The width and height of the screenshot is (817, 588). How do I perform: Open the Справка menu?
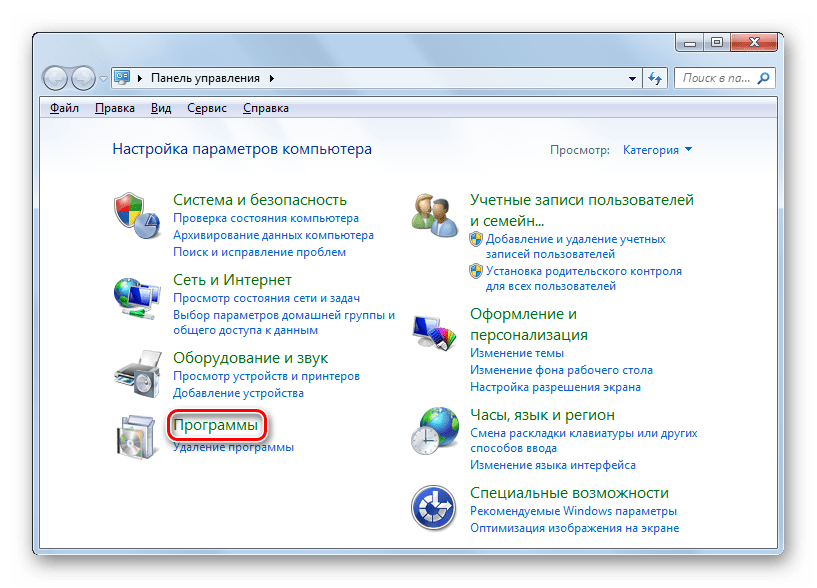[x=266, y=108]
